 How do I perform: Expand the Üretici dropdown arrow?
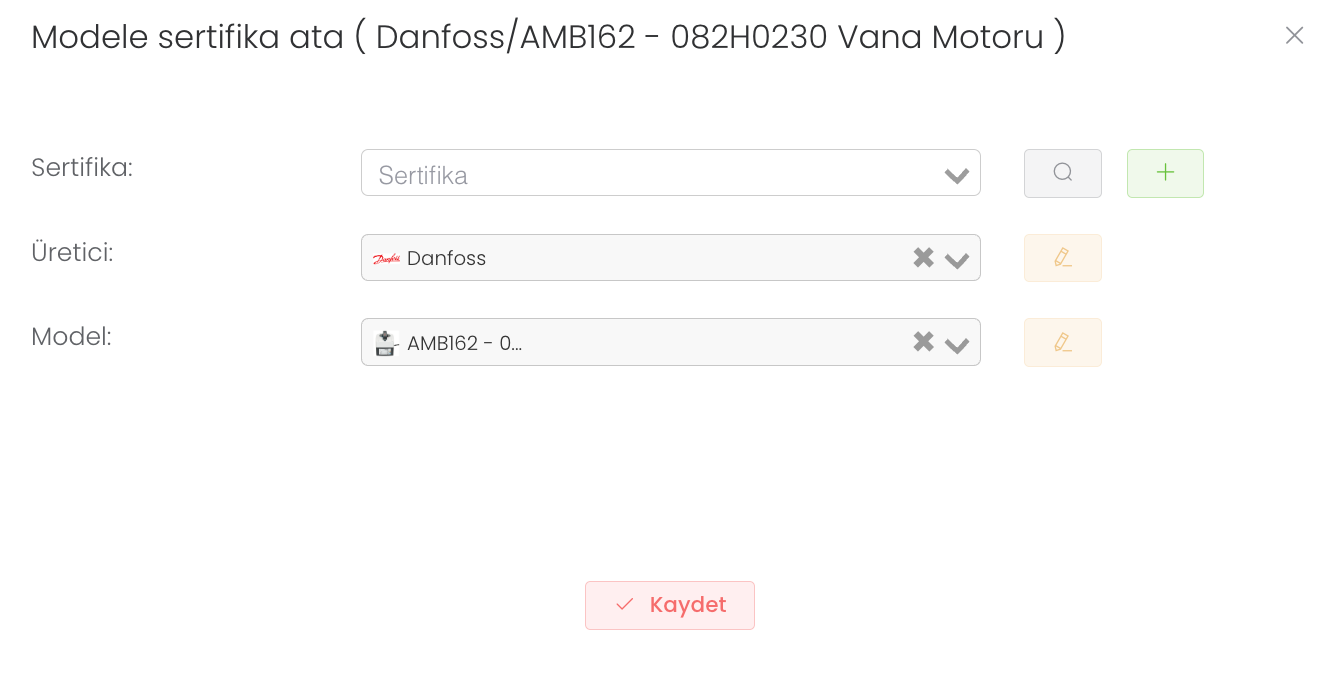pyautogui.click(x=957, y=260)
